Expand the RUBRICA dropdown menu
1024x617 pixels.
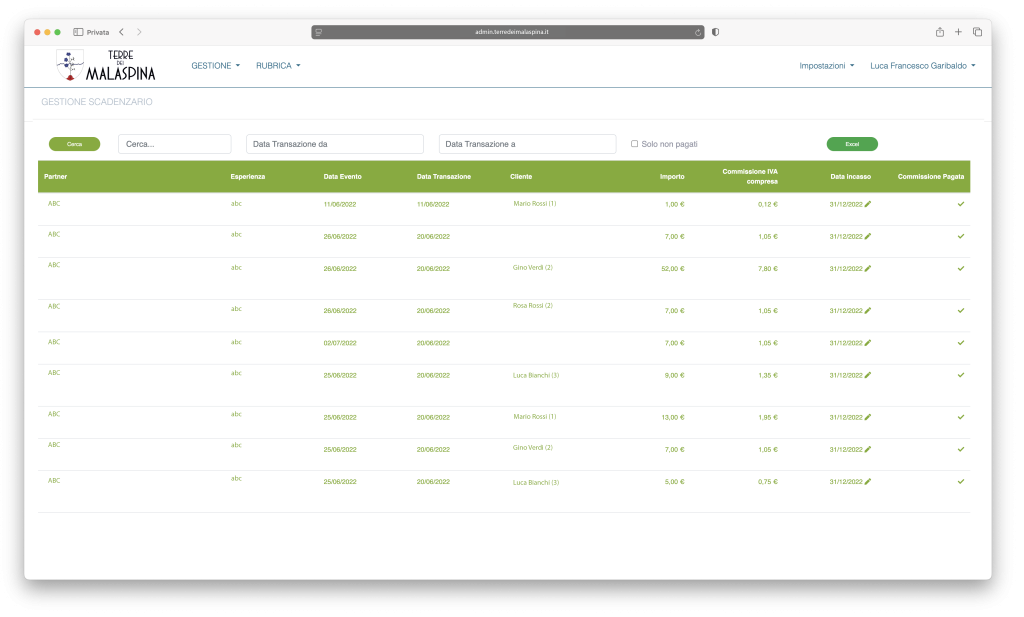(278, 66)
